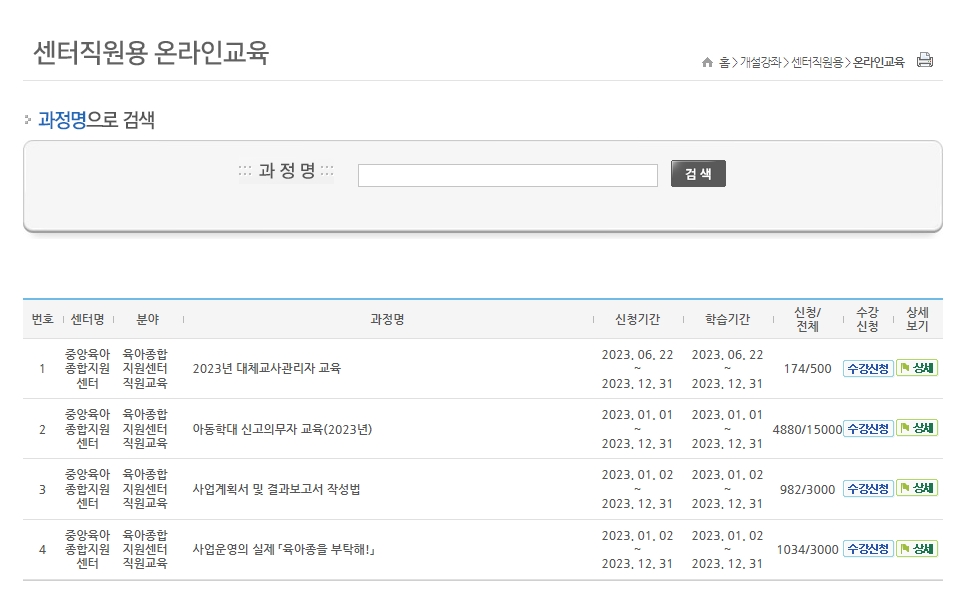Image resolution: width=969 pixels, height=605 pixels.
Task: Click 수강신청 for 아동학대 신고의무자 교육
Action: coord(866,428)
